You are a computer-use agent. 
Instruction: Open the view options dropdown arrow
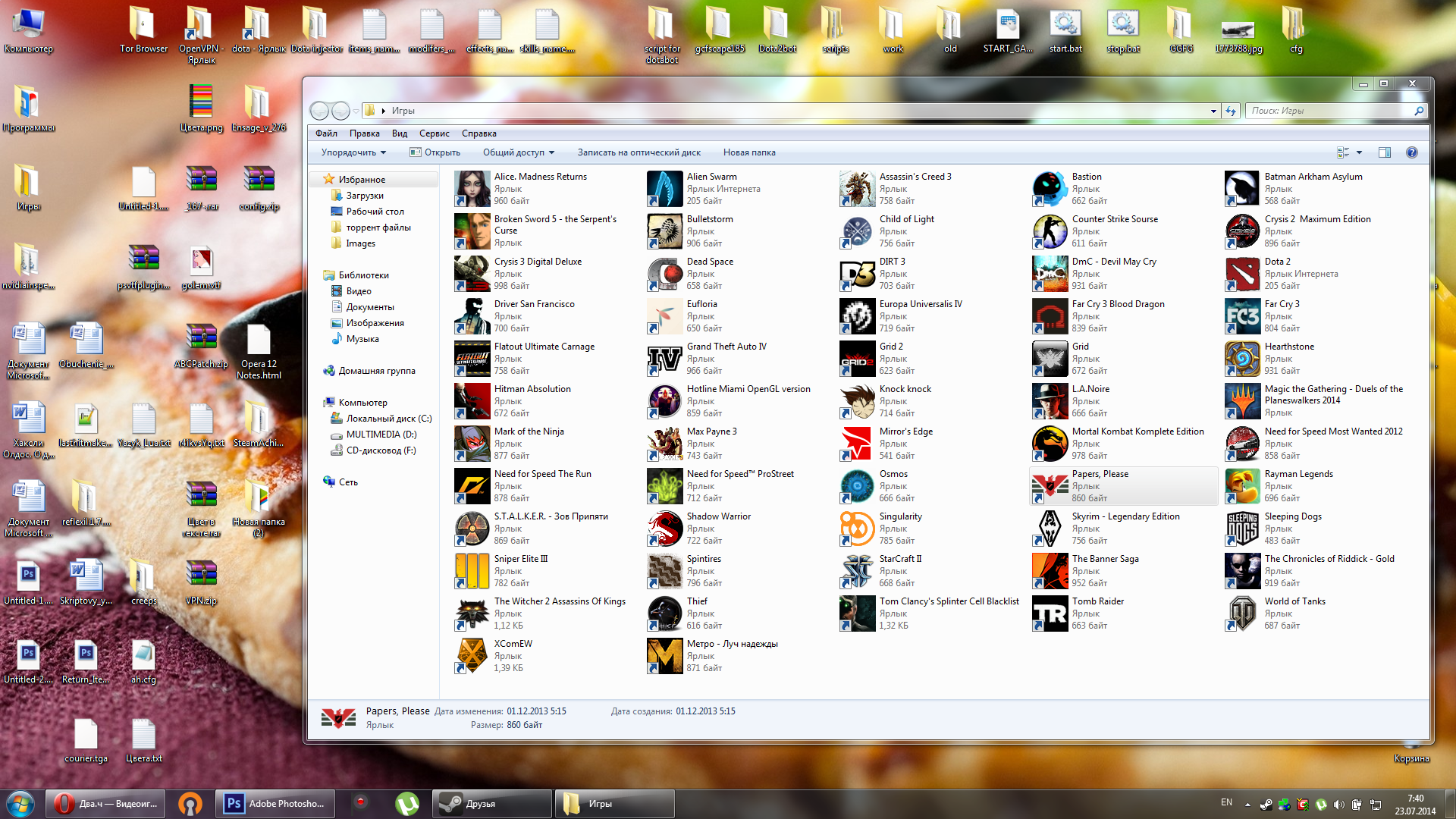click(1359, 152)
